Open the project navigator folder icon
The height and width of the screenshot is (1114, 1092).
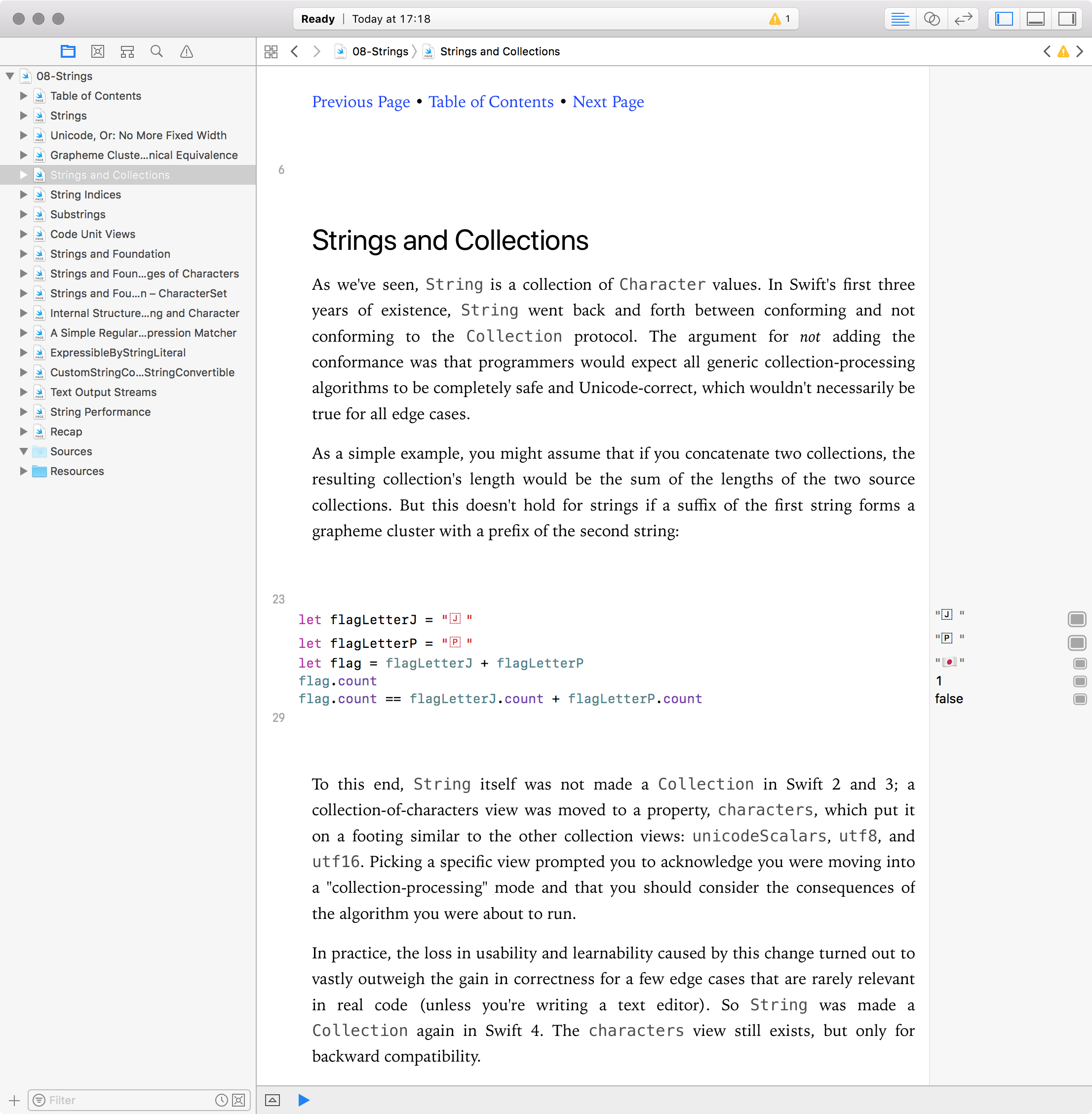click(68, 52)
